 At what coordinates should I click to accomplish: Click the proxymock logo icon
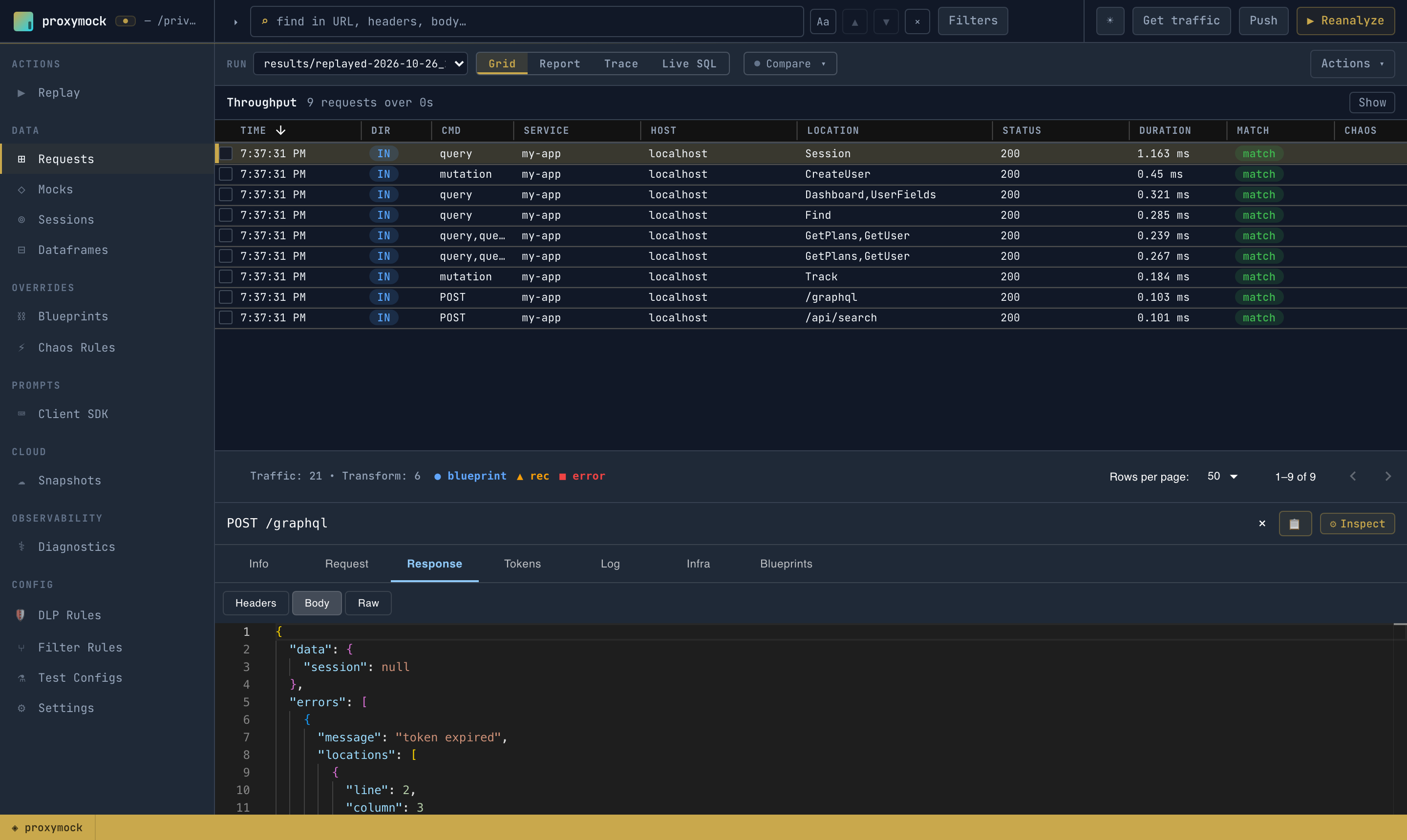[x=23, y=21]
